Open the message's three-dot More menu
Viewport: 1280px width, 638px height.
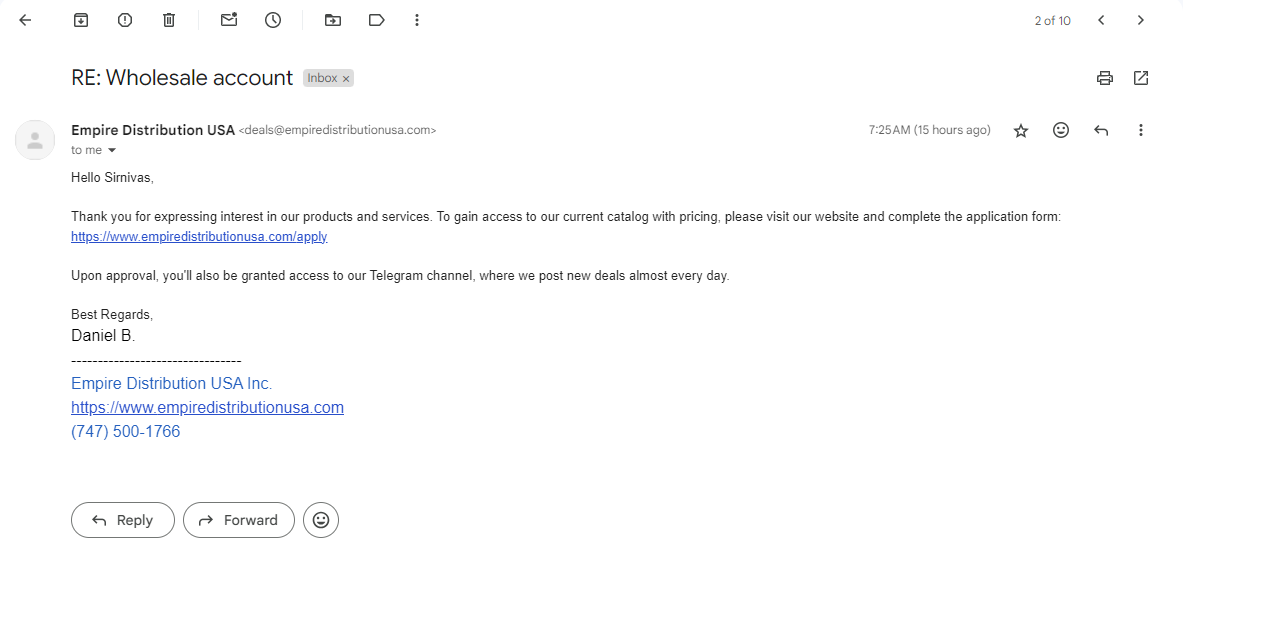(1141, 130)
